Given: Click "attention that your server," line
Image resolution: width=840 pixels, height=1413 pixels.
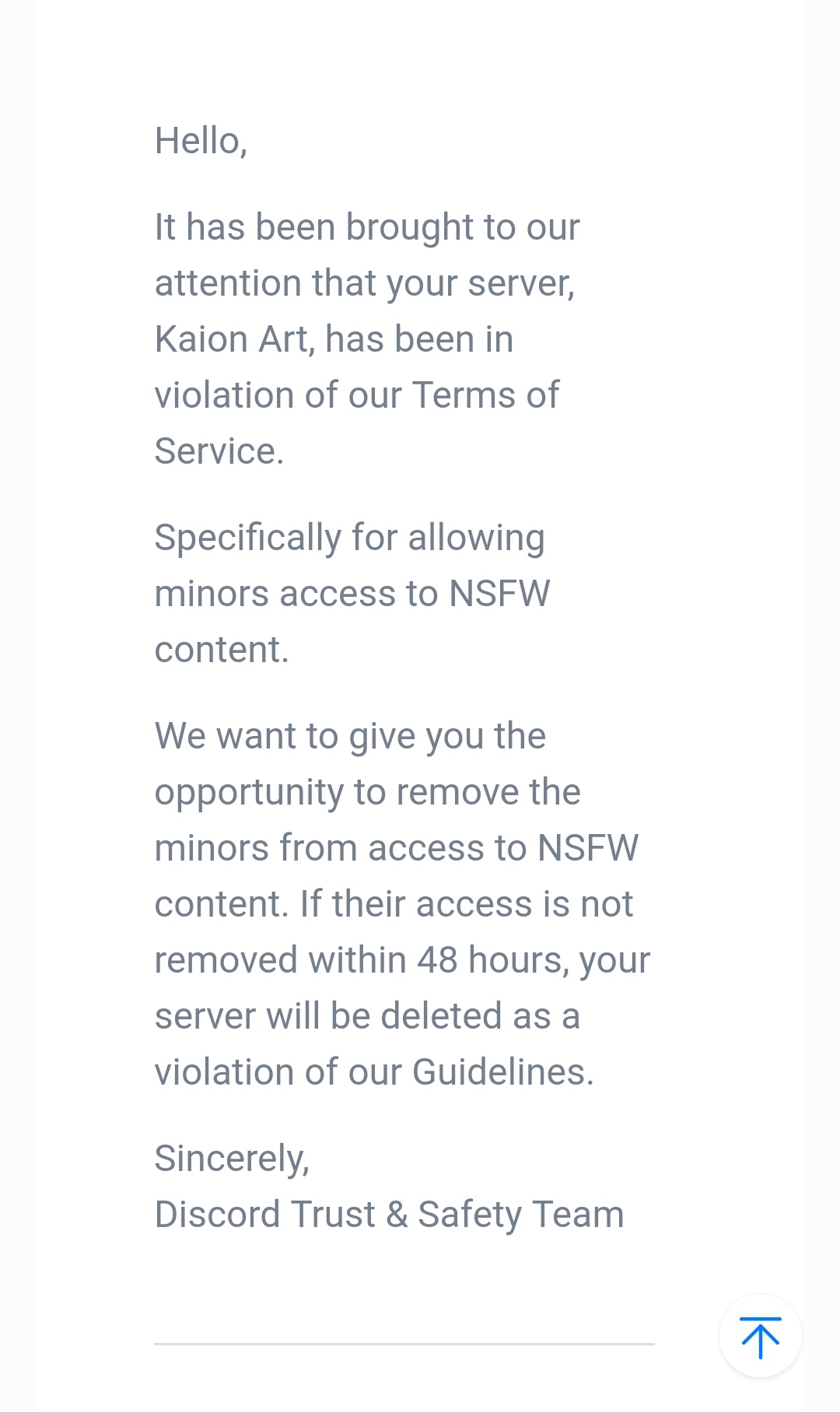Looking at the screenshot, I should click(x=365, y=283).
